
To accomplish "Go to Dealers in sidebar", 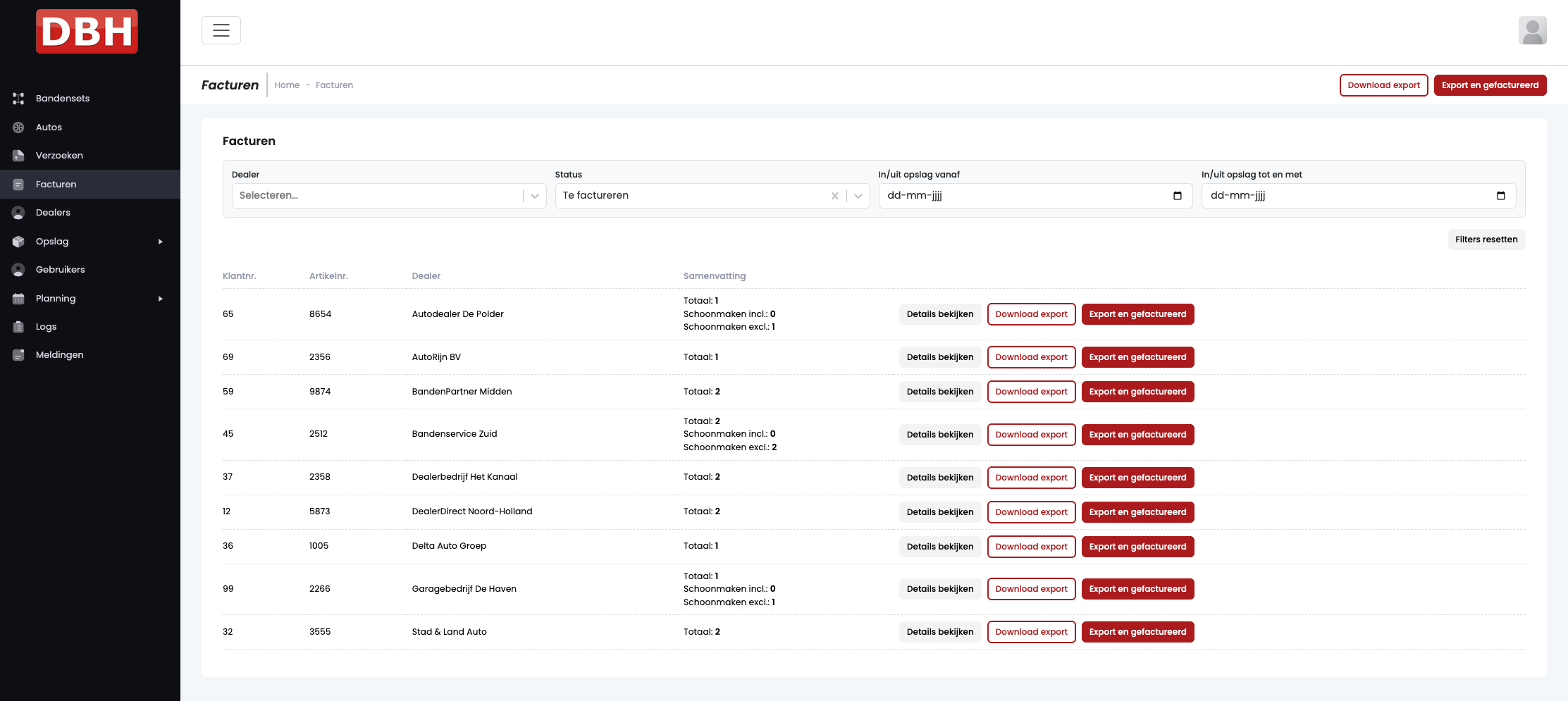I will click(53, 213).
